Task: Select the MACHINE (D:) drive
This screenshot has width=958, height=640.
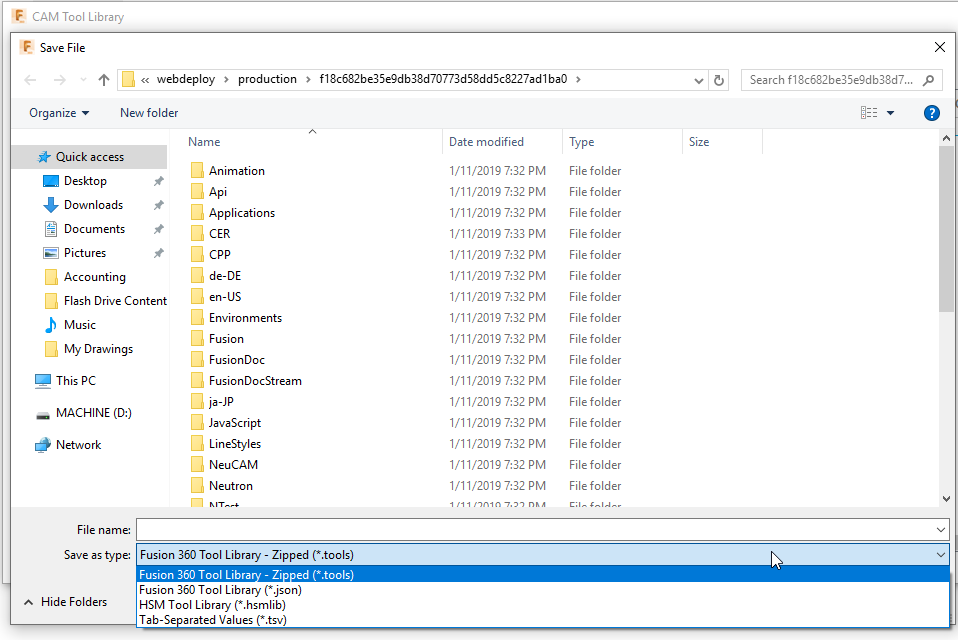Action: (x=93, y=413)
